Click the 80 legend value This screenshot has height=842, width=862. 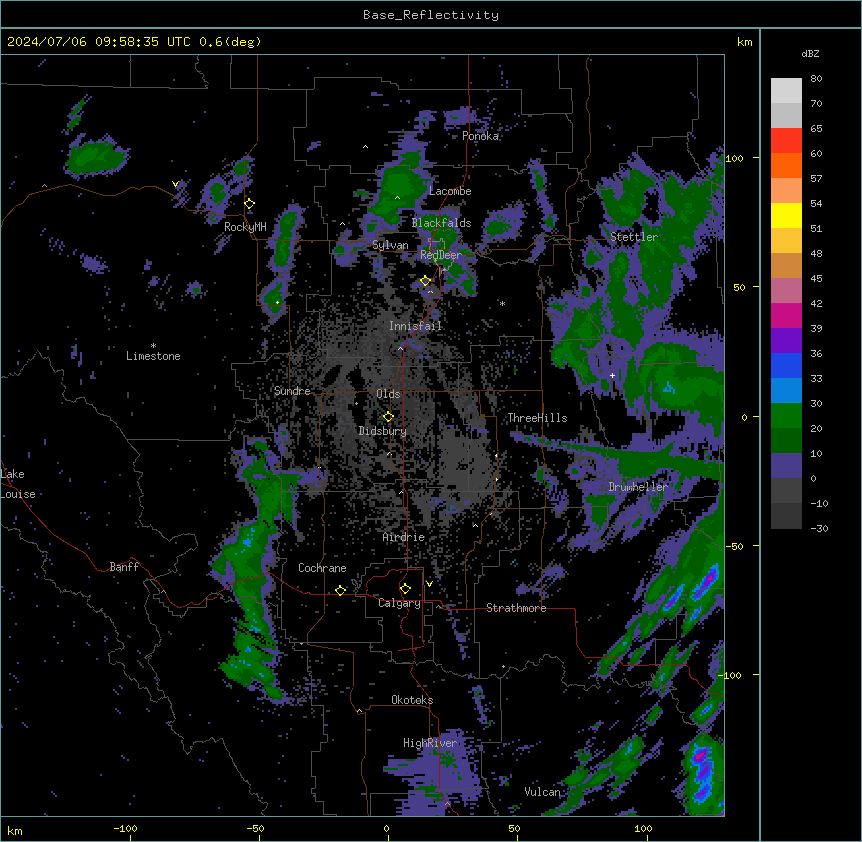[x=816, y=79]
